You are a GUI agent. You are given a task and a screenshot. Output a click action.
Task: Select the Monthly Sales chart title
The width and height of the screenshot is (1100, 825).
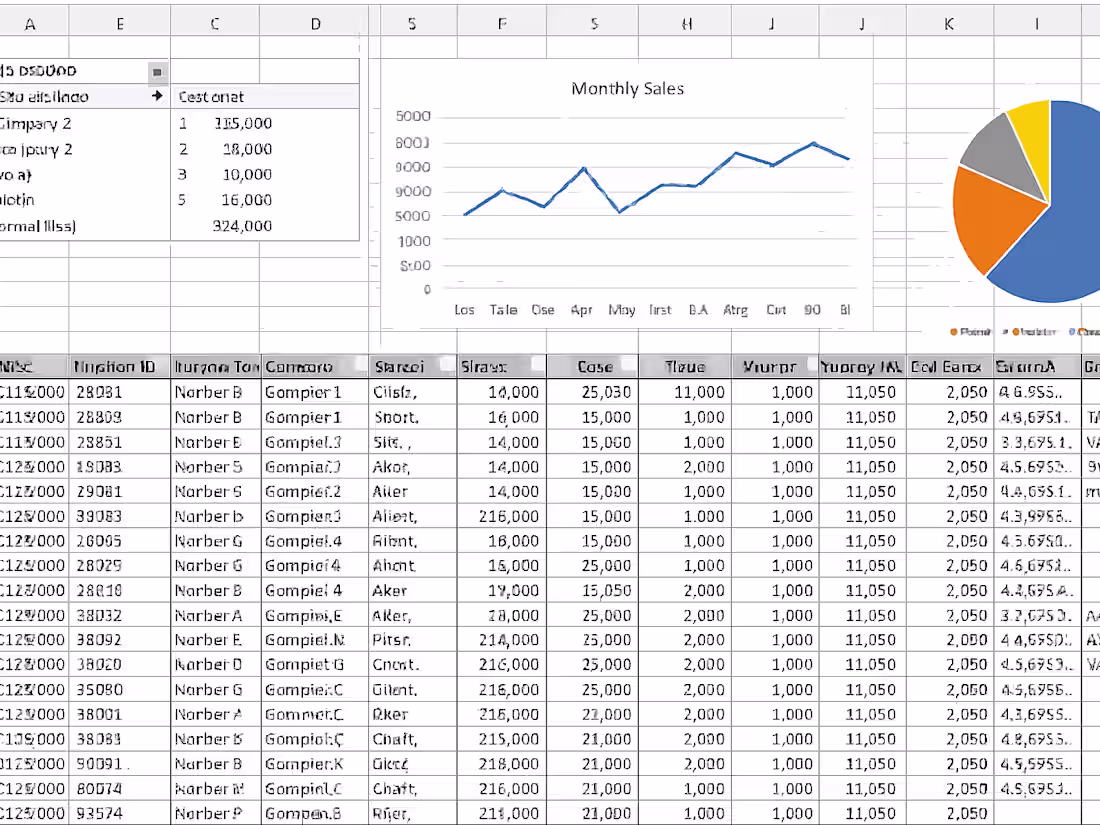coord(627,88)
